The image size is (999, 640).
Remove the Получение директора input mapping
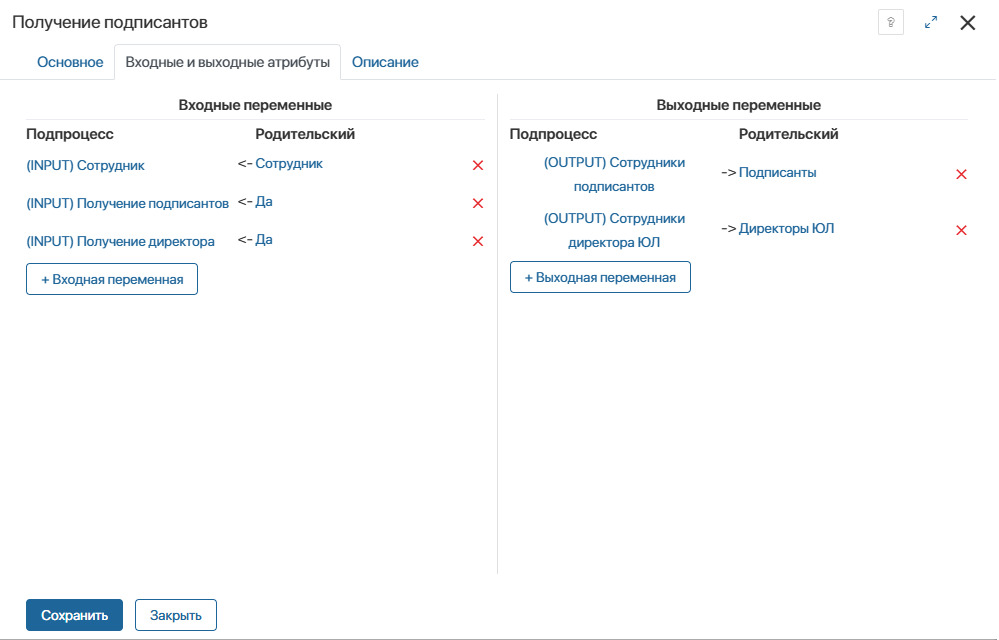478,241
